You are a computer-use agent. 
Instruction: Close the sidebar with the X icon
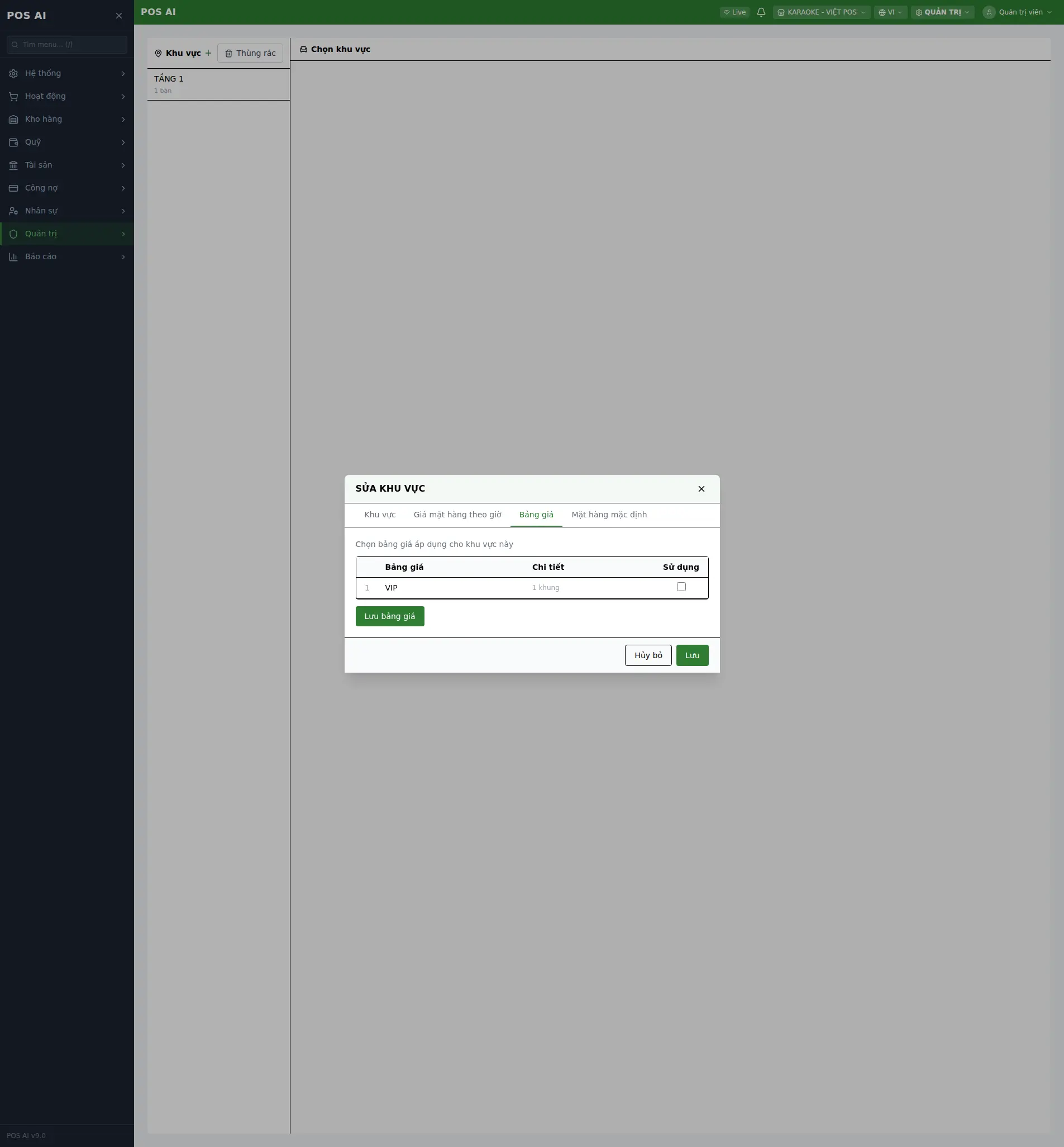point(118,16)
